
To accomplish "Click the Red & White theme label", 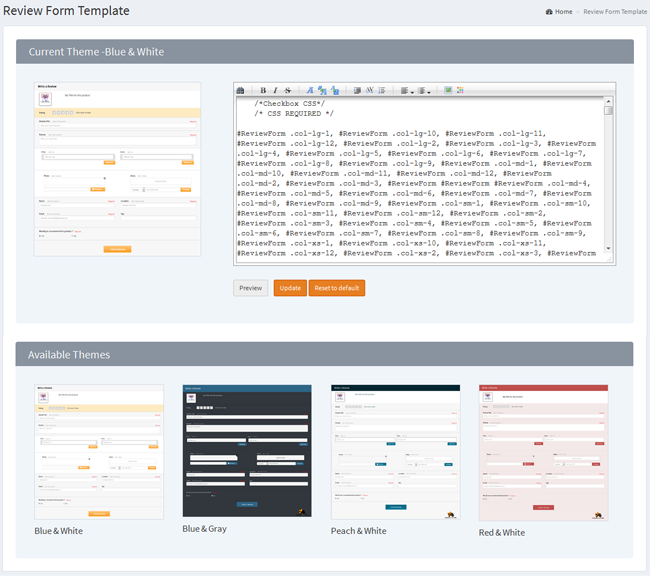I will pos(502,532).
